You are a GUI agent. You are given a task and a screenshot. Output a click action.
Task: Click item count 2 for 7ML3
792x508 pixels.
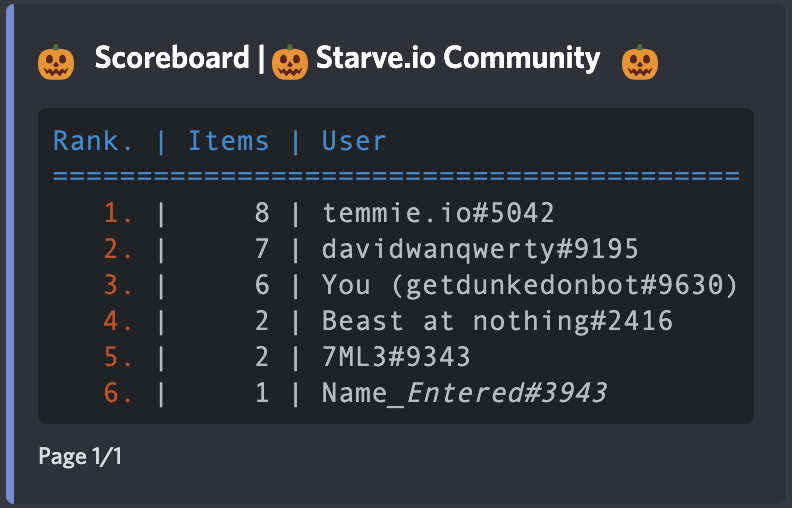pos(262,357)
